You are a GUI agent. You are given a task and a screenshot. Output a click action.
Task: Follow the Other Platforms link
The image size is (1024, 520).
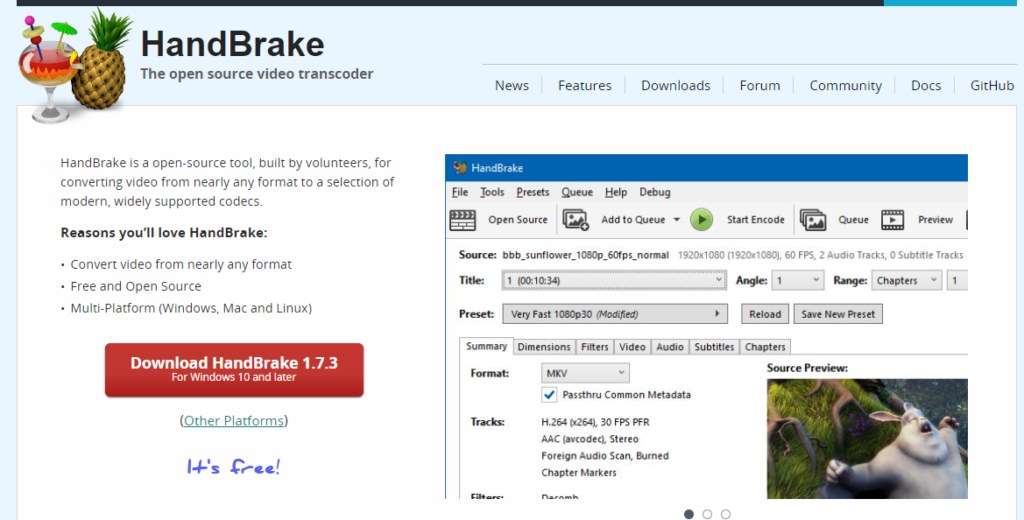tap(233, 421)
